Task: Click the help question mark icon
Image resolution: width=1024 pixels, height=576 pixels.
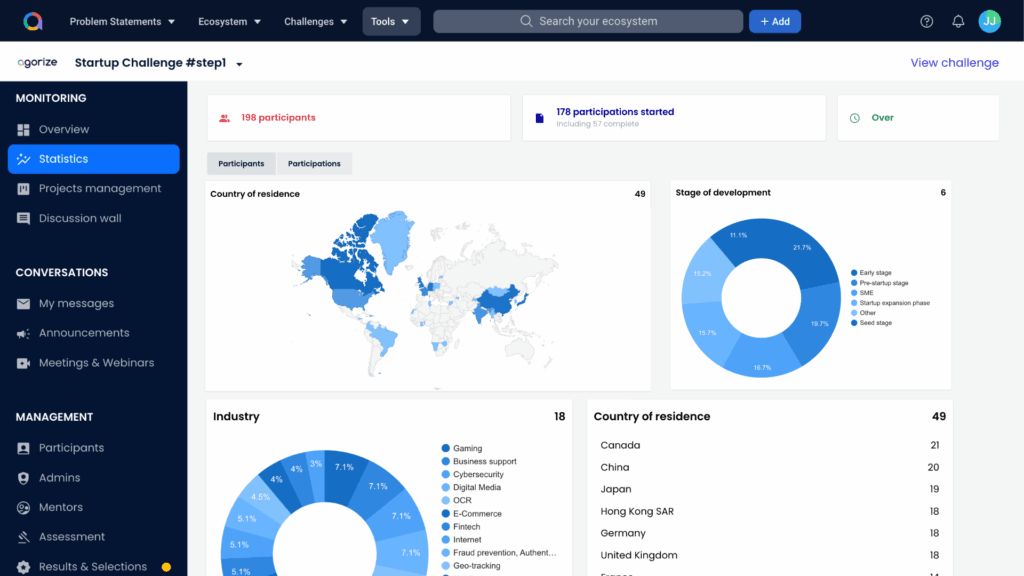Action: click(926, 21)
